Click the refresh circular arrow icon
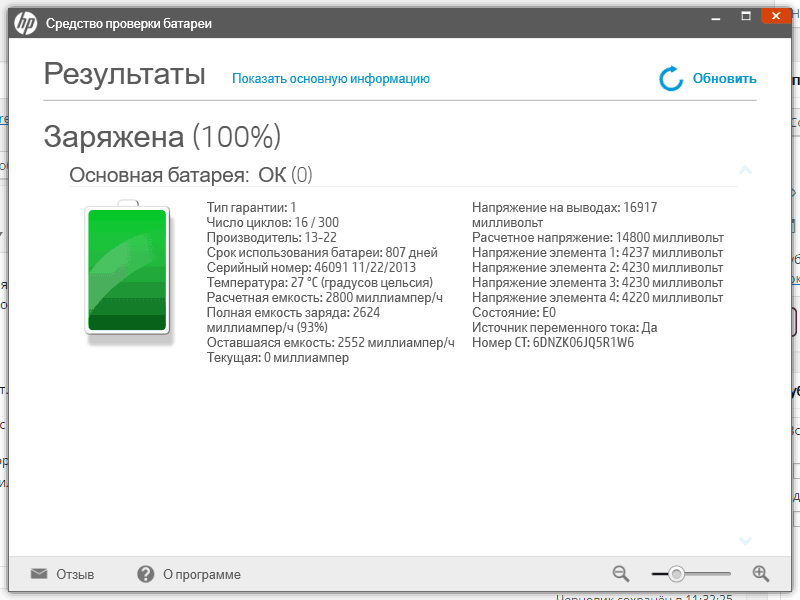The image size is (800, 600). 671,79
